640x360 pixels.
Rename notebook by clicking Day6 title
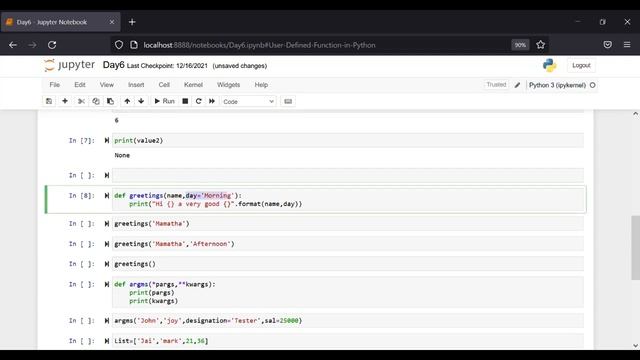coord(113,65)
